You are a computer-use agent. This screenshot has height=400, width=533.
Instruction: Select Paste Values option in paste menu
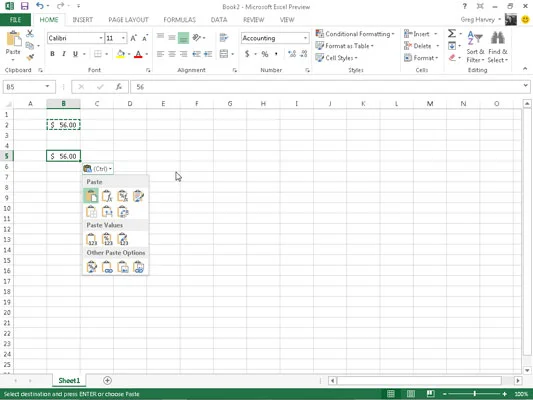click(91, 239)
